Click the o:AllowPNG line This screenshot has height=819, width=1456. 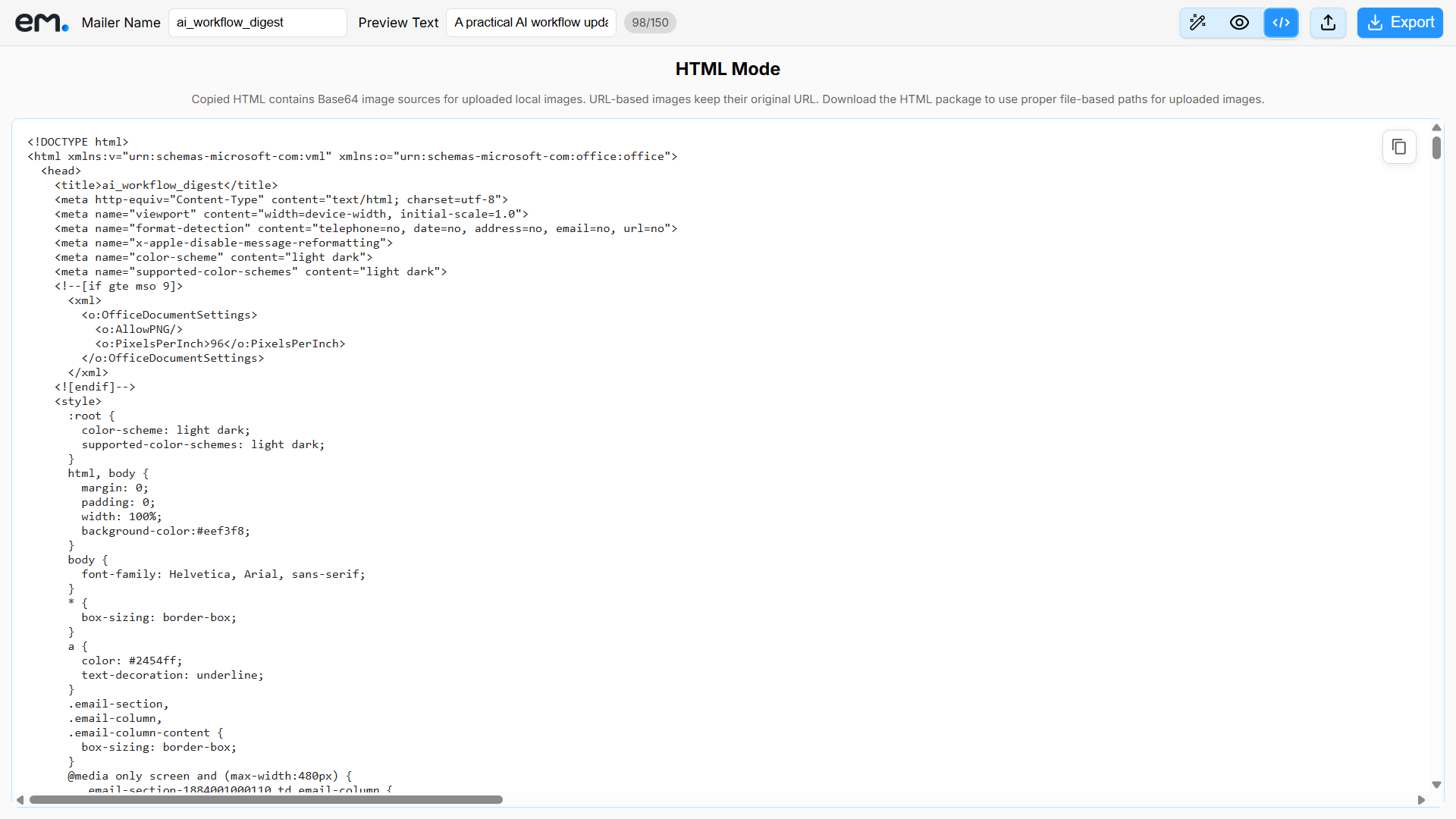click(x=139, y=329)
